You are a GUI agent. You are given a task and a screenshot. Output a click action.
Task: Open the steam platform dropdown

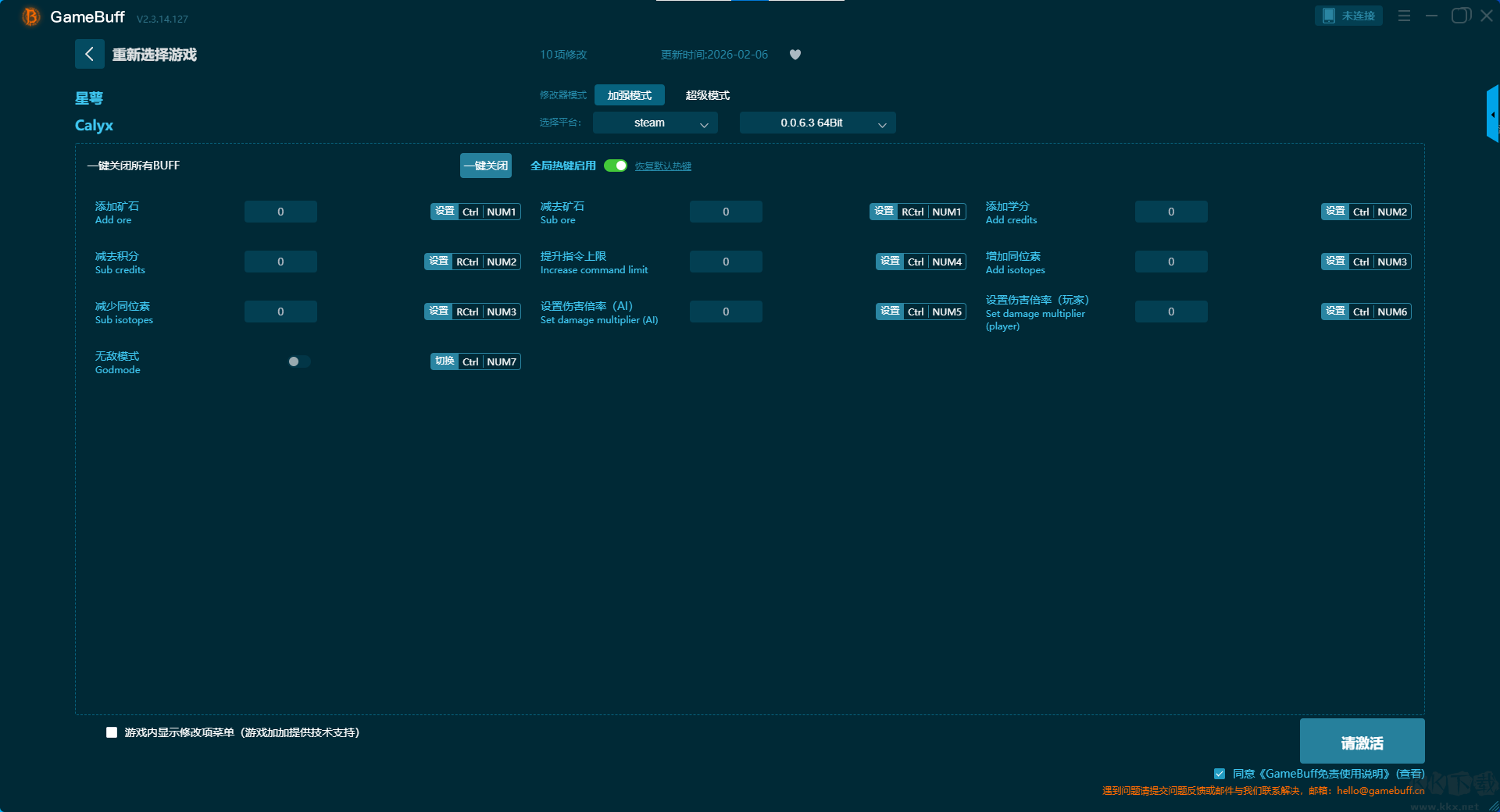tap(655, 123)
